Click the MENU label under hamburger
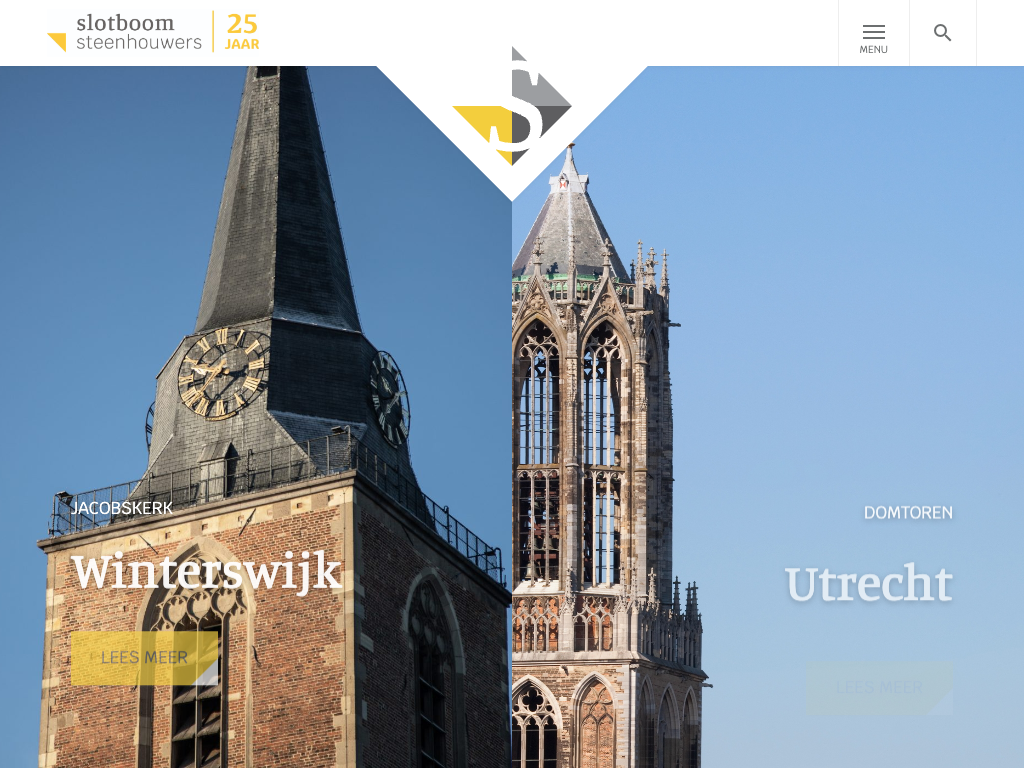The width and height of the screenshot is (1024, 768). (873, 50)
